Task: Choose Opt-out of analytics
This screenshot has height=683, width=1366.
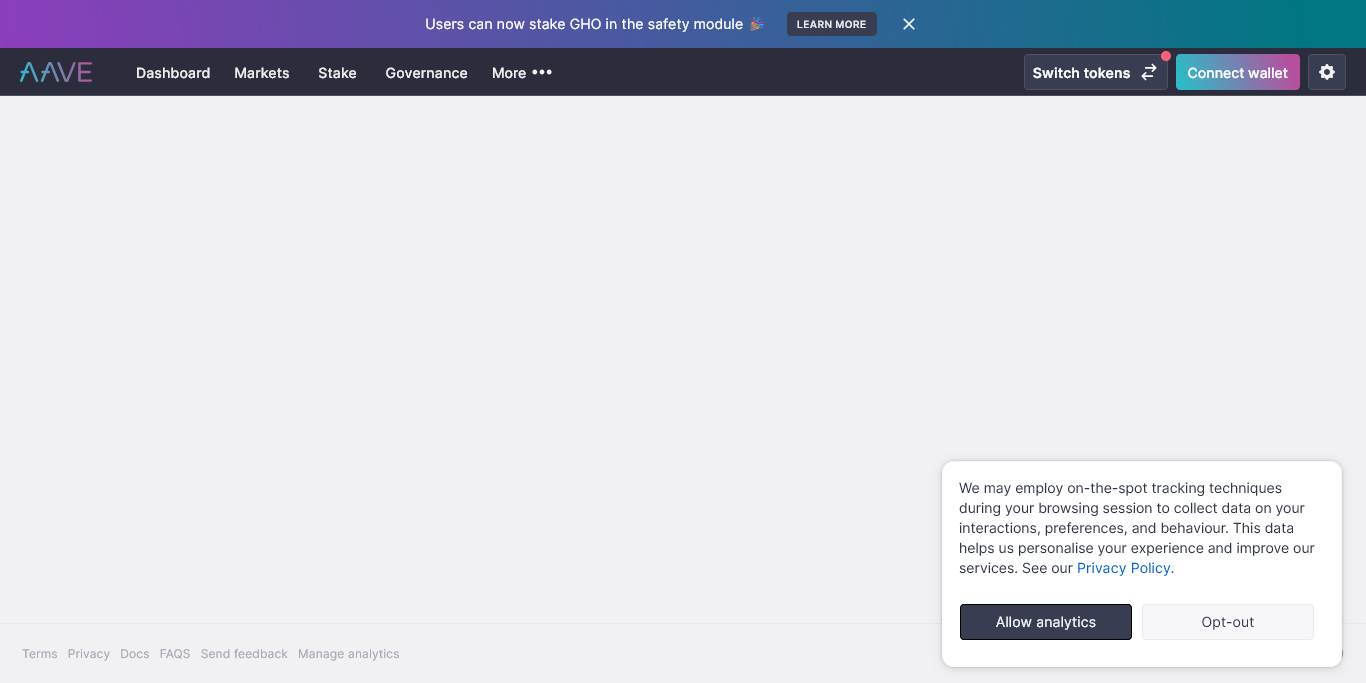Action: (1228, 622)
